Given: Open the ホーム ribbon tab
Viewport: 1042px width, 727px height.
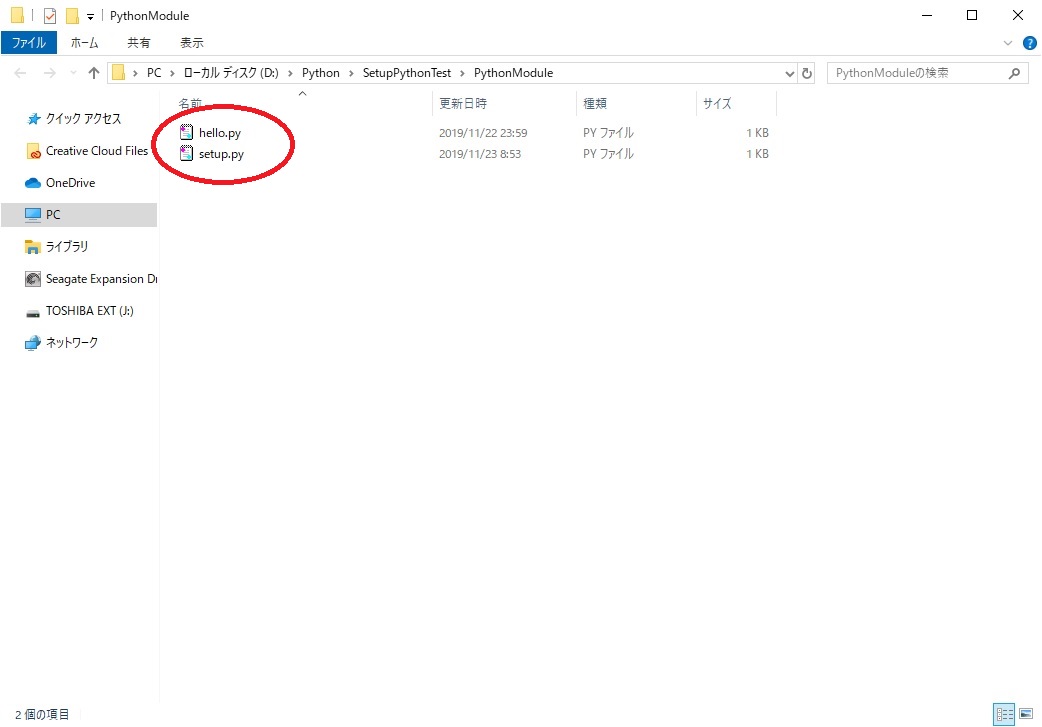Looking at the screenshot, I should [x=84, y=43].
